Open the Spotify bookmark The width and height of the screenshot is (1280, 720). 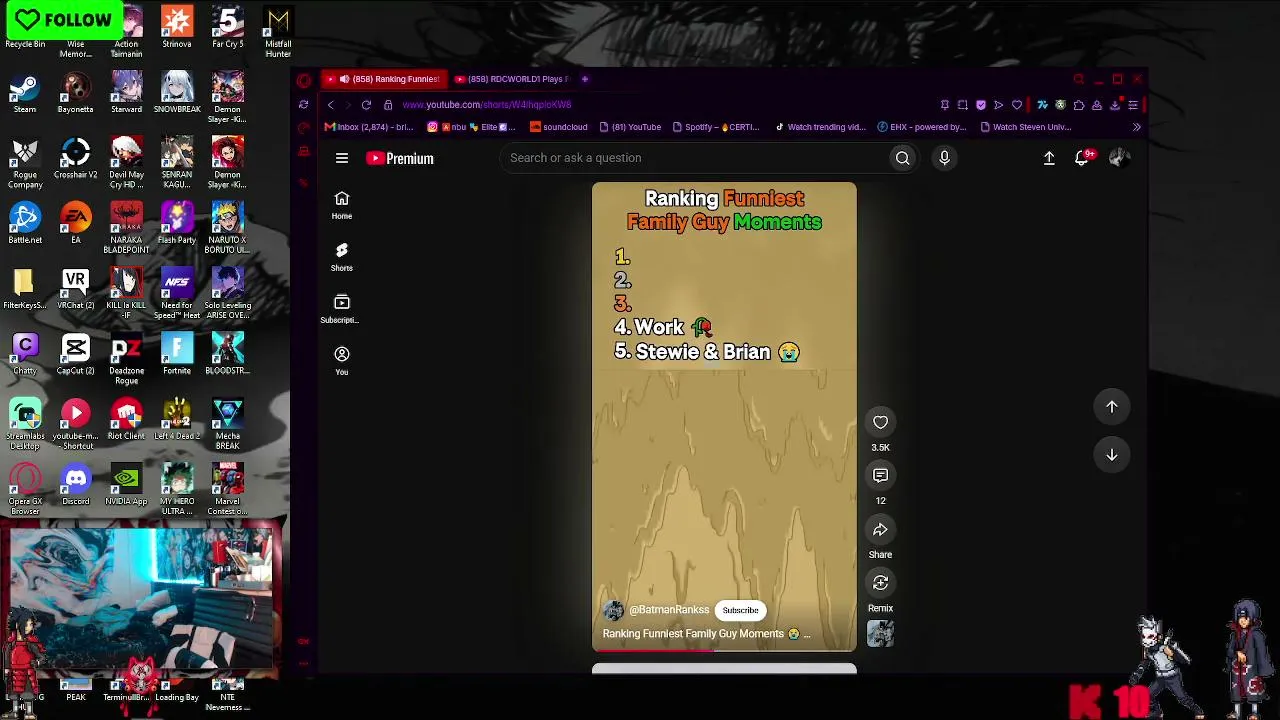click(716, 127)
